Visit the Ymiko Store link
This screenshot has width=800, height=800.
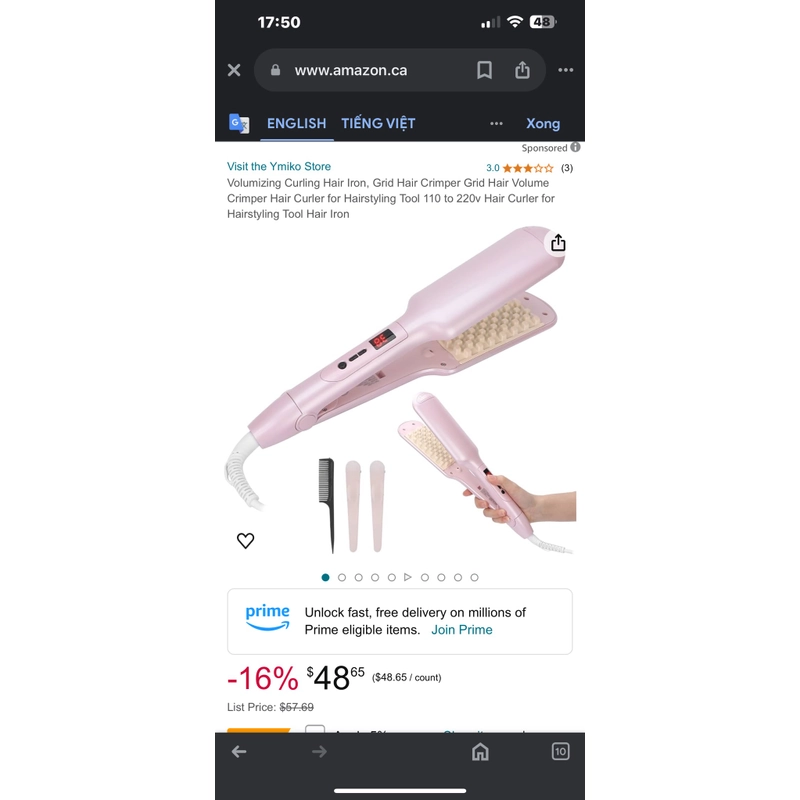click(279, 166)
